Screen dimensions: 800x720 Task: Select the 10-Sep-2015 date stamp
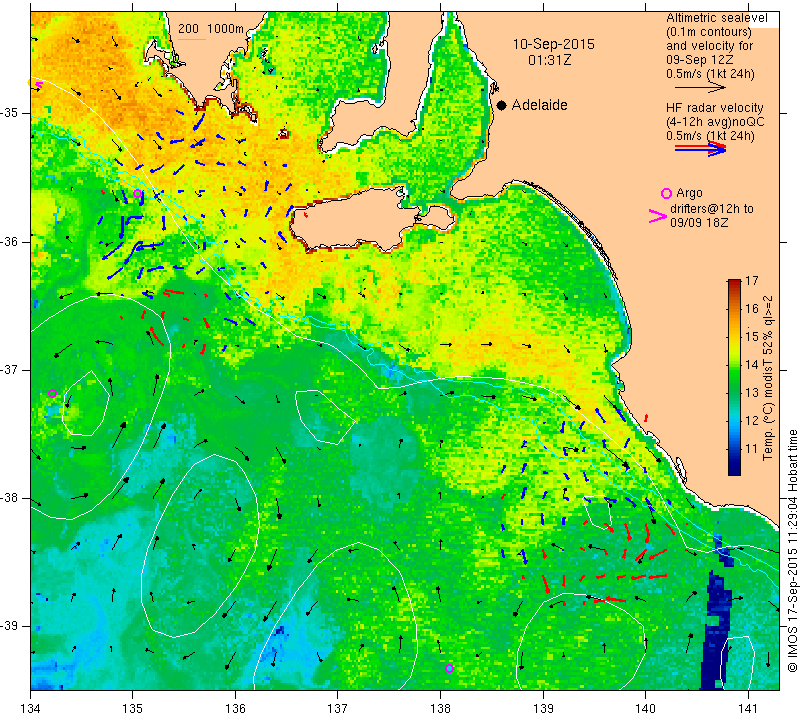(x=554, y=44)
